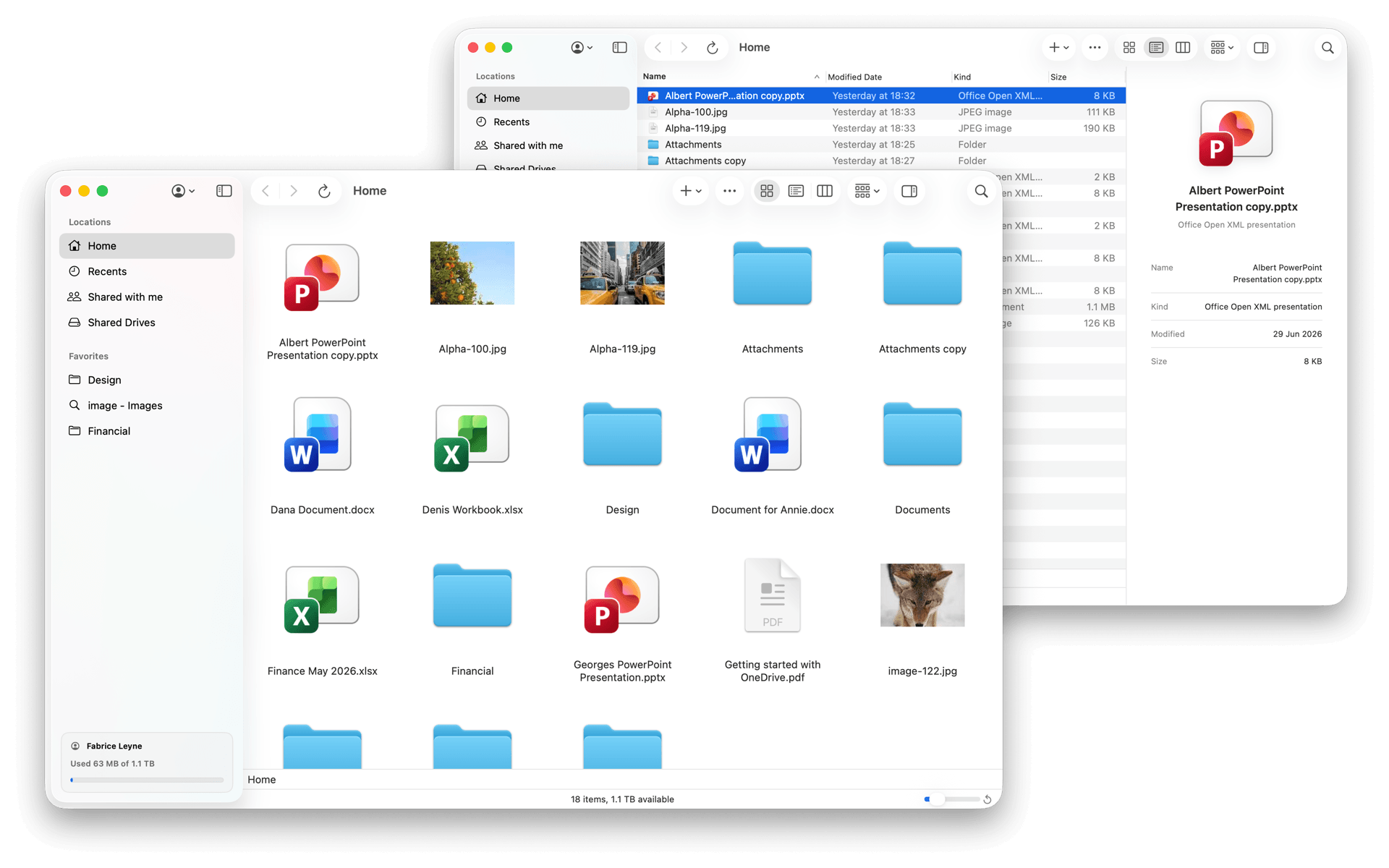Reset icon size next to slider
The image size is (1389, 868).
[987, 799]
